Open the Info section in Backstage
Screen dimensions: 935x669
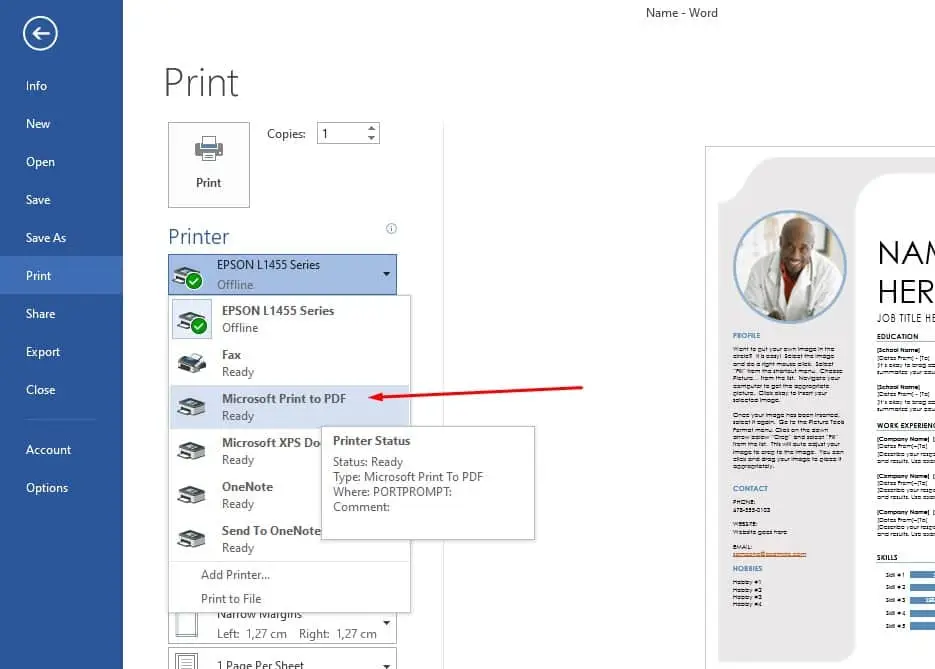(x=36, y=86)
